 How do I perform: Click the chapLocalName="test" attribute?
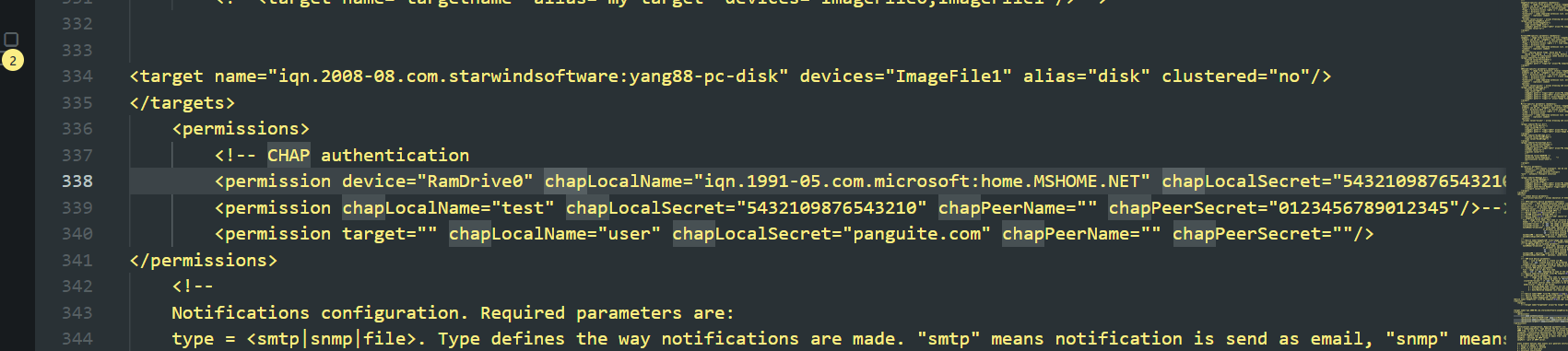449,208
